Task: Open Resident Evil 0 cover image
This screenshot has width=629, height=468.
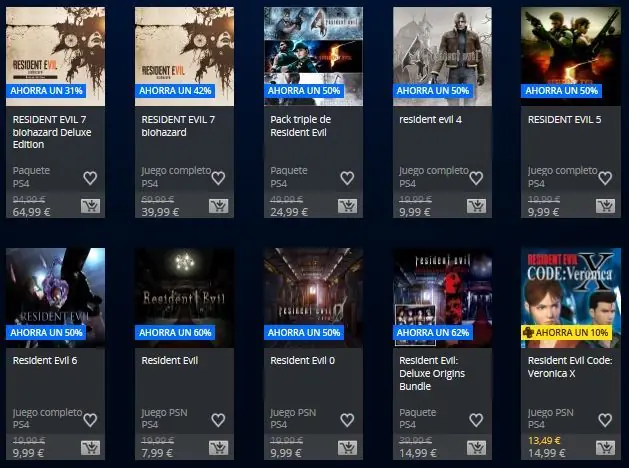Action: (313, 298)
